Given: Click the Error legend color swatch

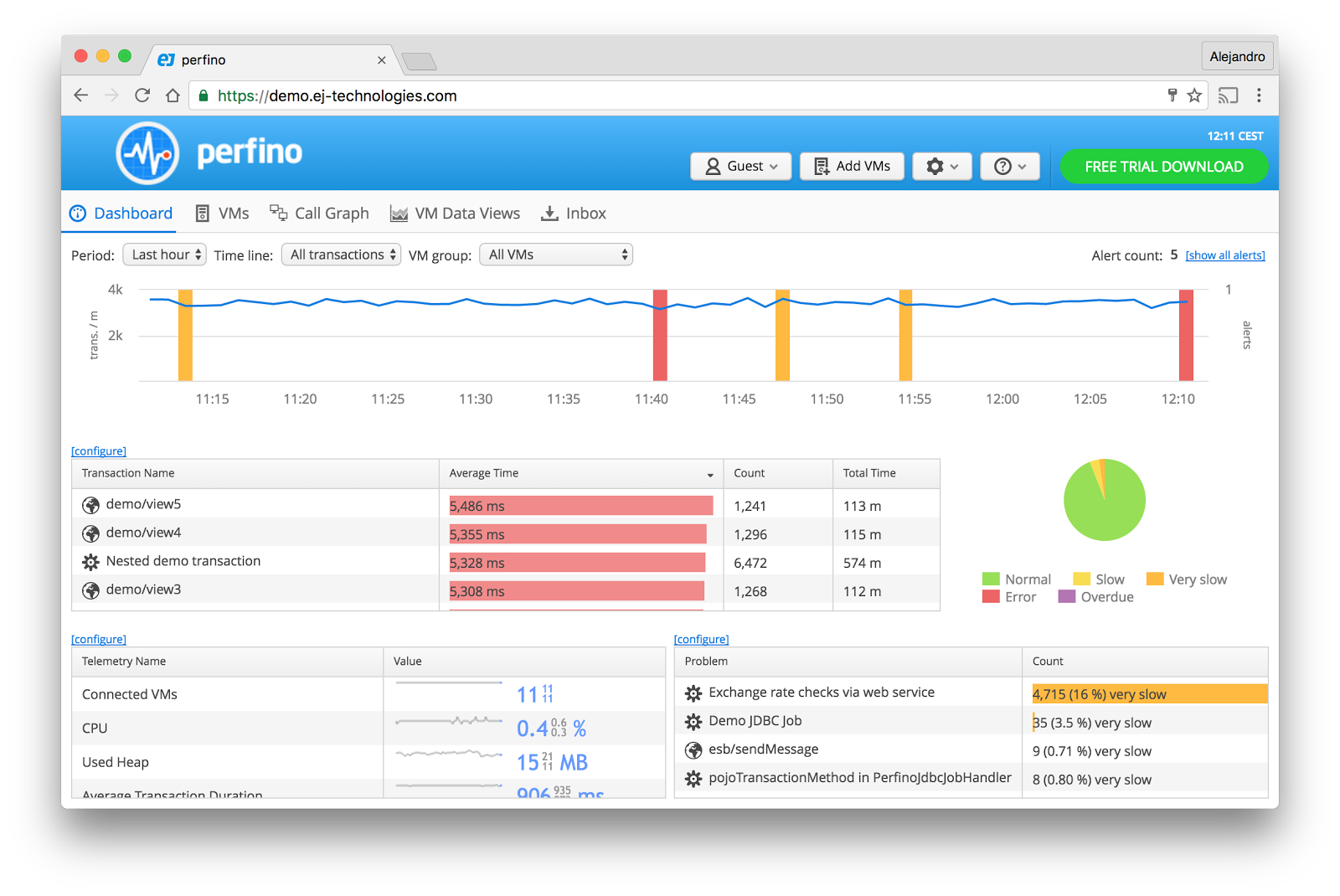Looking at the screenshot, I should tap(991, 597).
